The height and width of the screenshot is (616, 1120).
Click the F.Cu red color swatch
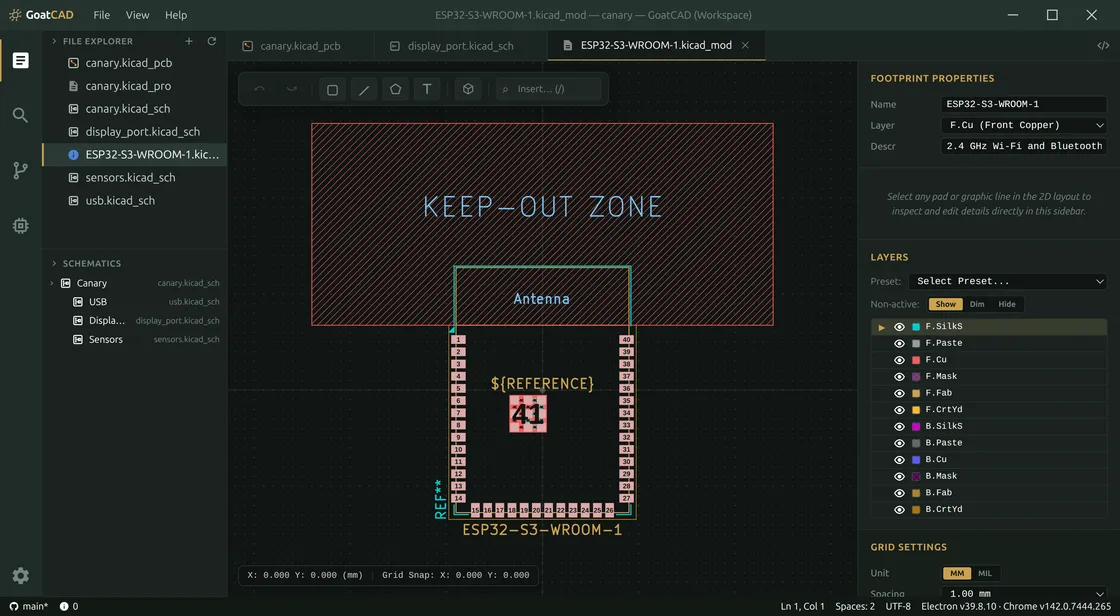(916, 360)
